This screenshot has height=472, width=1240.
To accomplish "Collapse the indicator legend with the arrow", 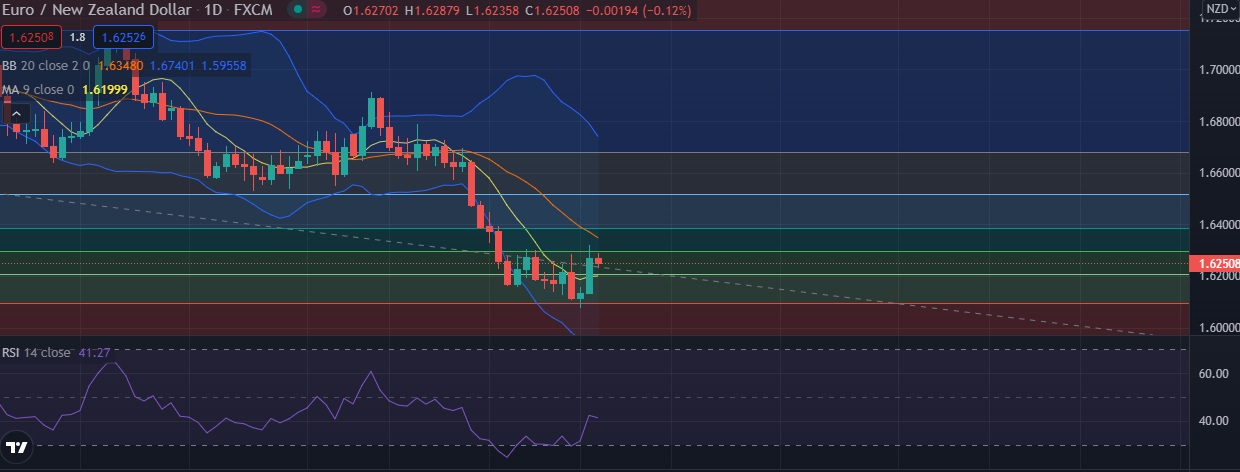I will click(16, 115).
